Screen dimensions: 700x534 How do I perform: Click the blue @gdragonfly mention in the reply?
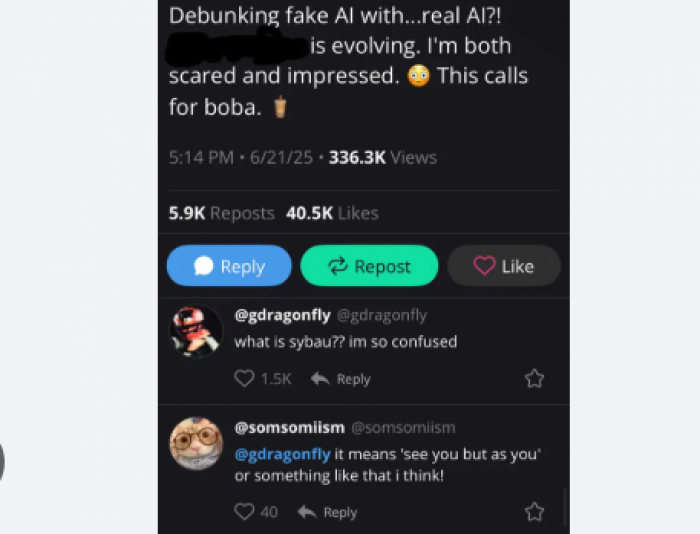pyautogui.click(x=282, y=453)
